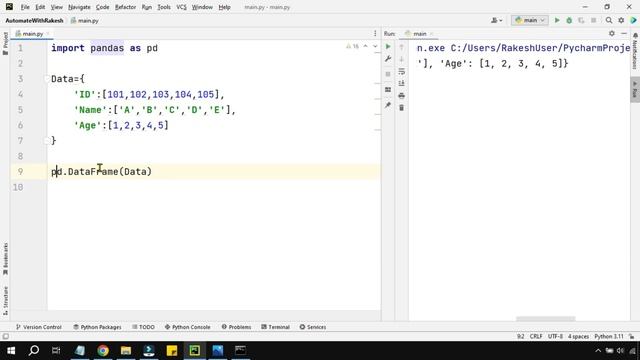Pin the Run tab

point(388,105)
